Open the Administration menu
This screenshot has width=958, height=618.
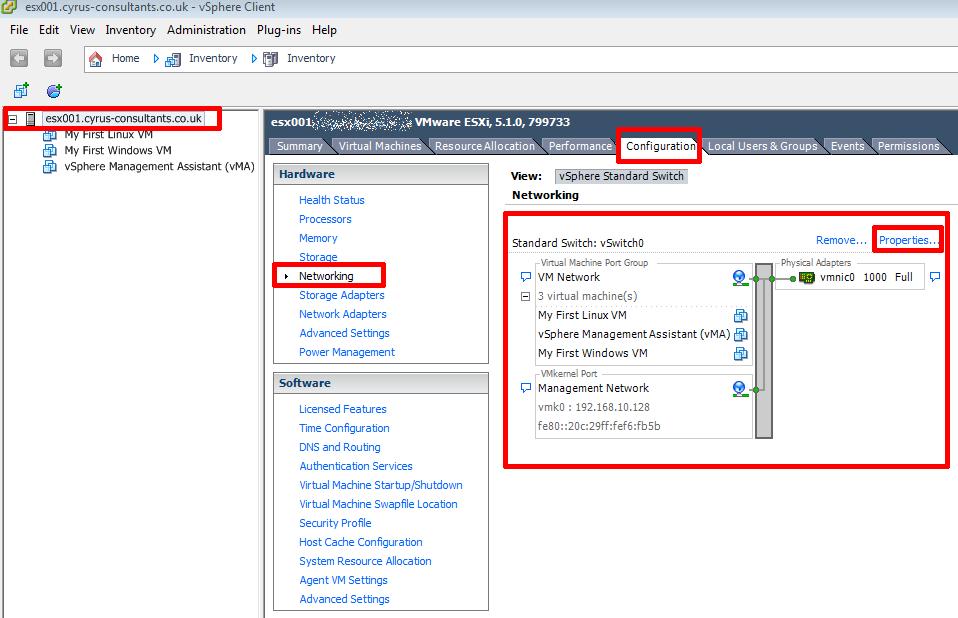click(x=207, y=30)
